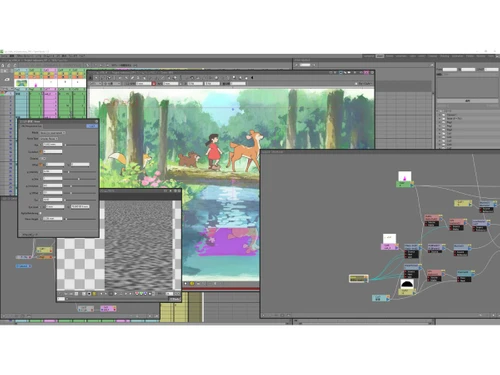Click the Eye Level Y value field
This screenshot has height=375, width=500.
[x=80, y=207]
